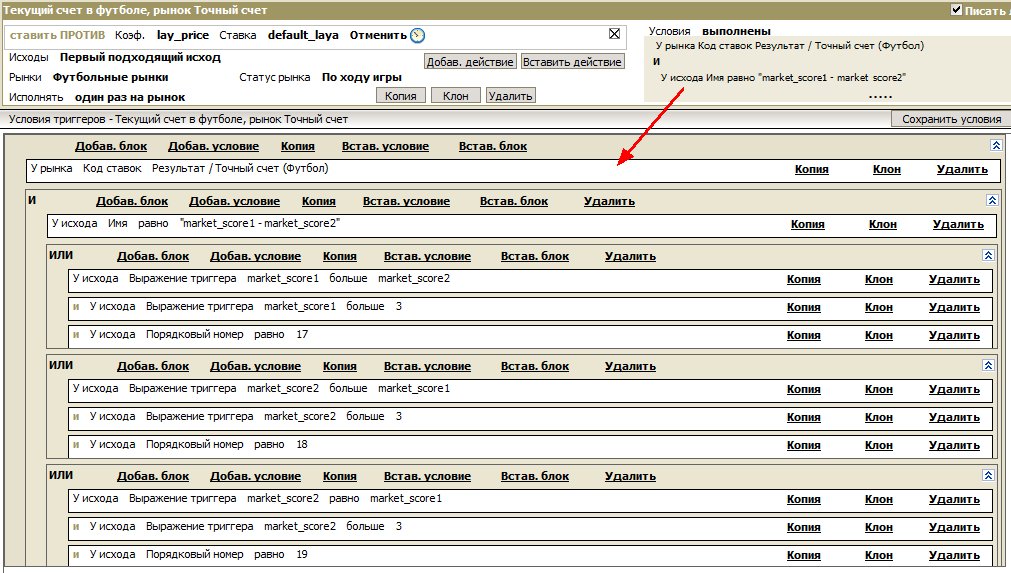The image size is (1011, 573).
Task: Toggle the Писать checkbox in title bar
Action: pos(957,10)
